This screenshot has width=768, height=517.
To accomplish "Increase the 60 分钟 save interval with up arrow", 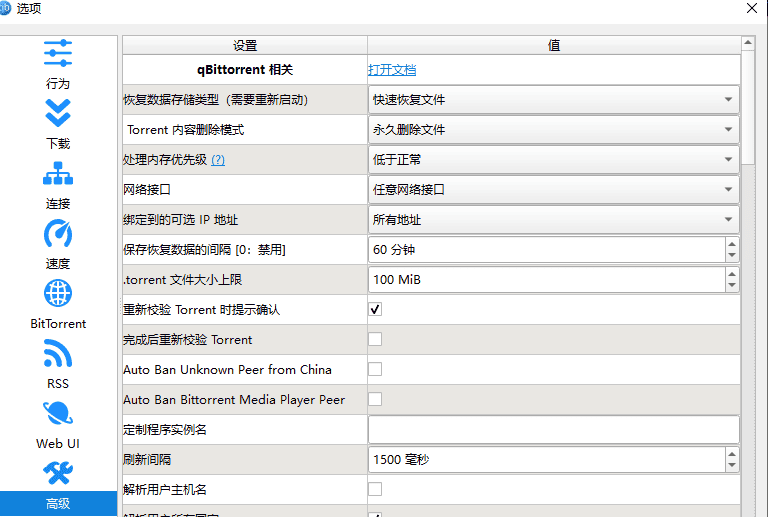I will 732,244.
